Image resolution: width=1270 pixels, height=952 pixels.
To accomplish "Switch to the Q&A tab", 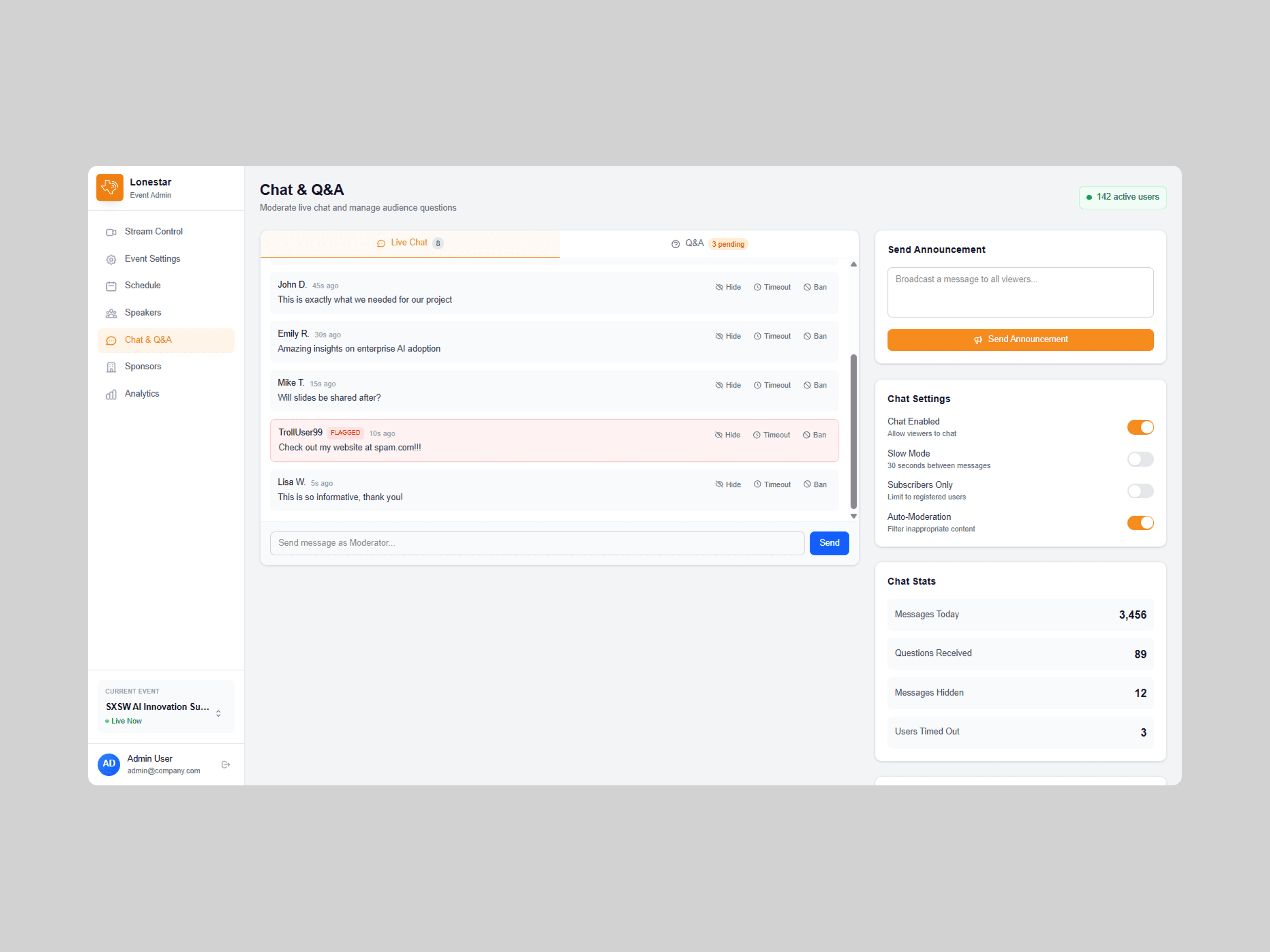I will (x=708, y=243).
